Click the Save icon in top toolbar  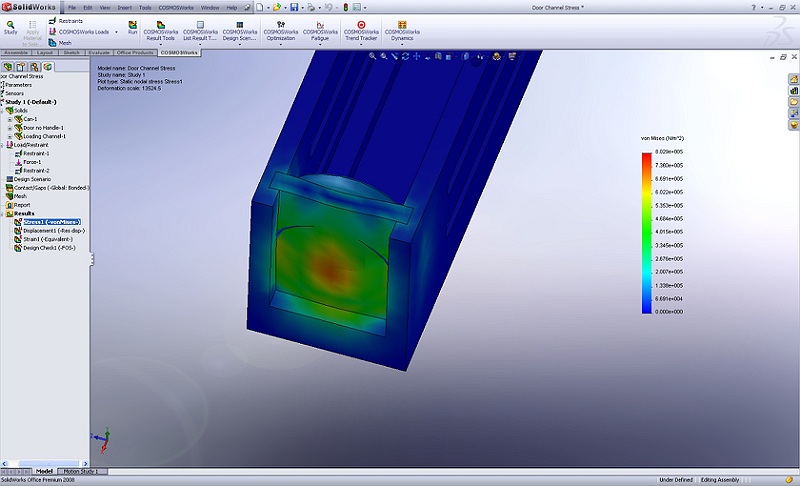coord(294,7)
